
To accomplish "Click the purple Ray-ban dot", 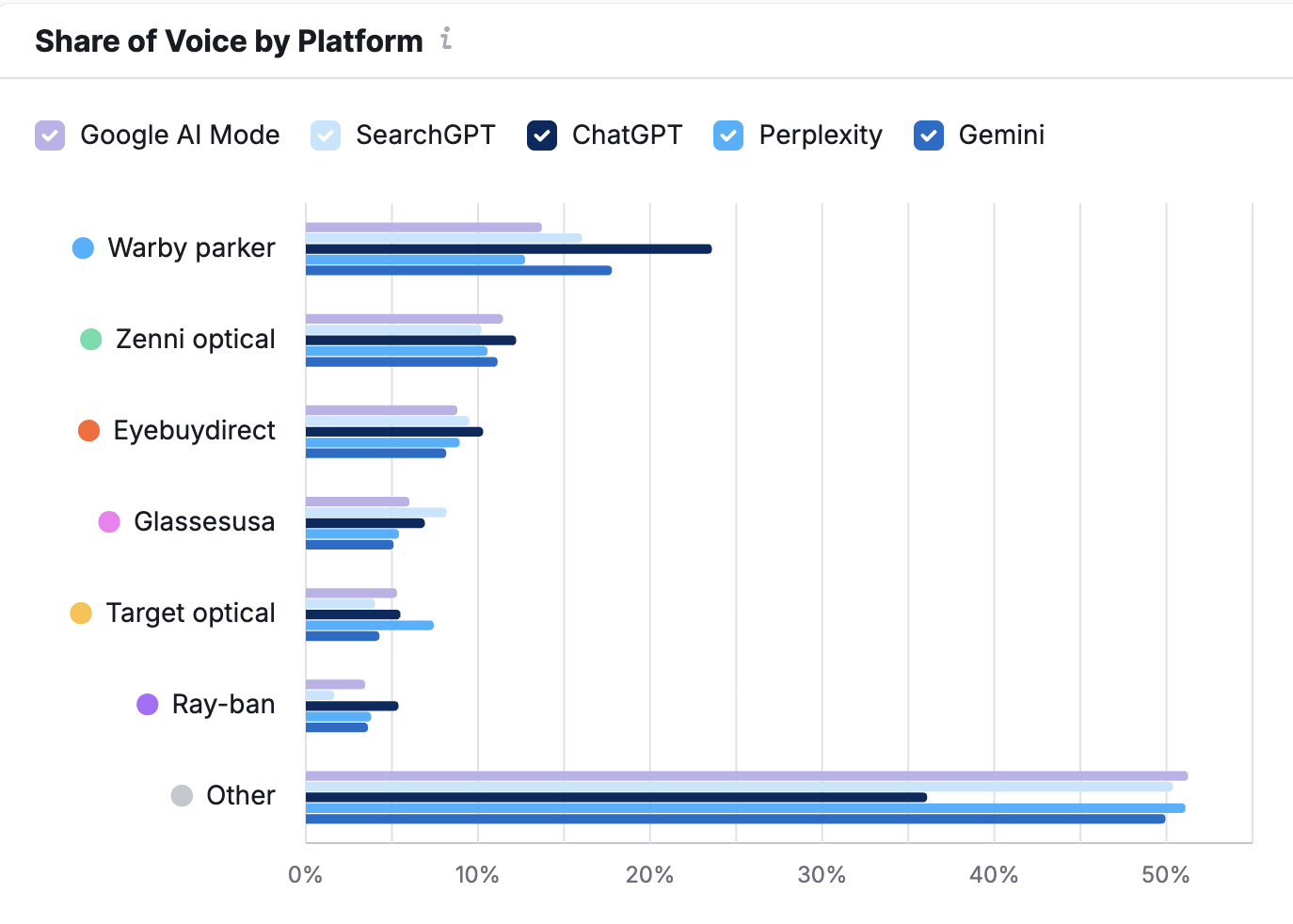I will point(148,705).
